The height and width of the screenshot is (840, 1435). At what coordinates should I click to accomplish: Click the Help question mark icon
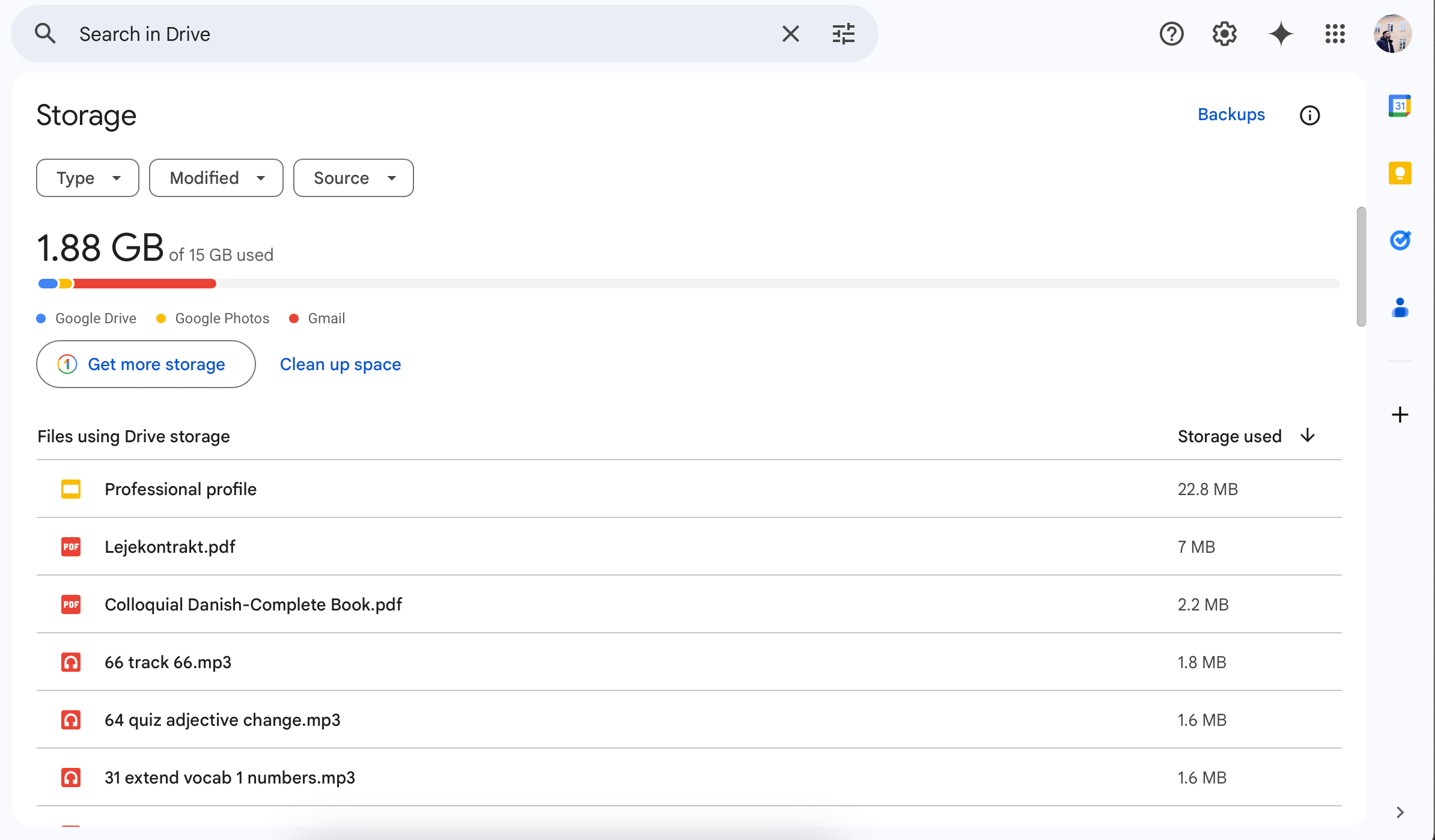1171,34
